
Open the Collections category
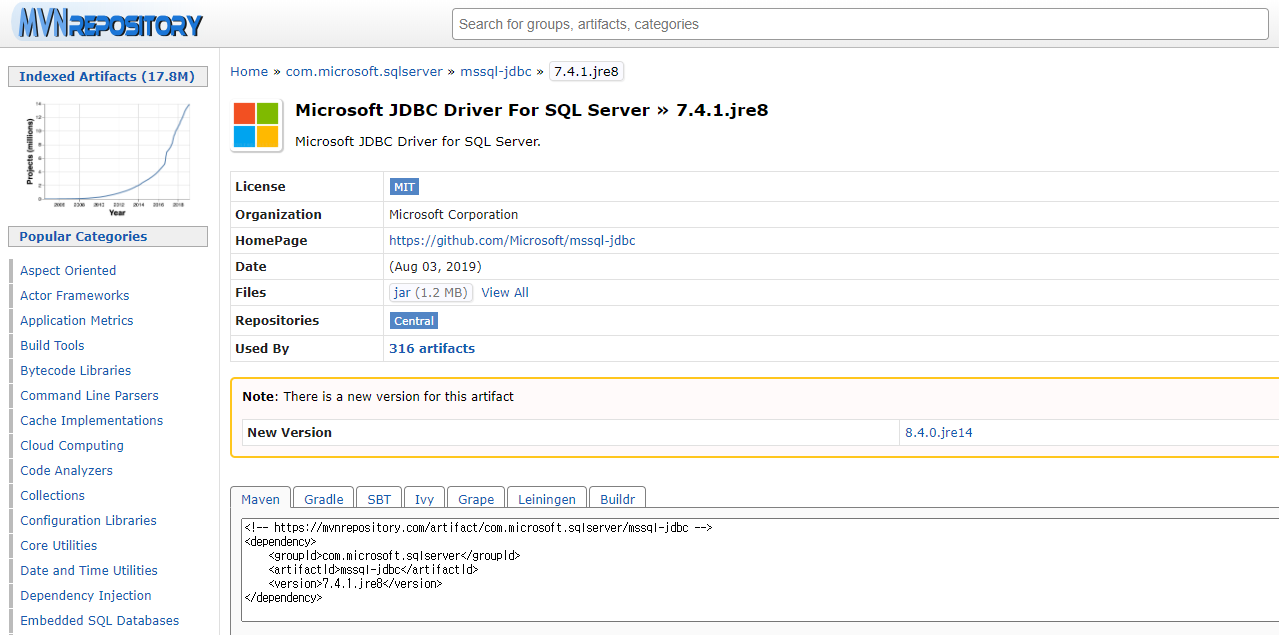click(x=52, y=496)
